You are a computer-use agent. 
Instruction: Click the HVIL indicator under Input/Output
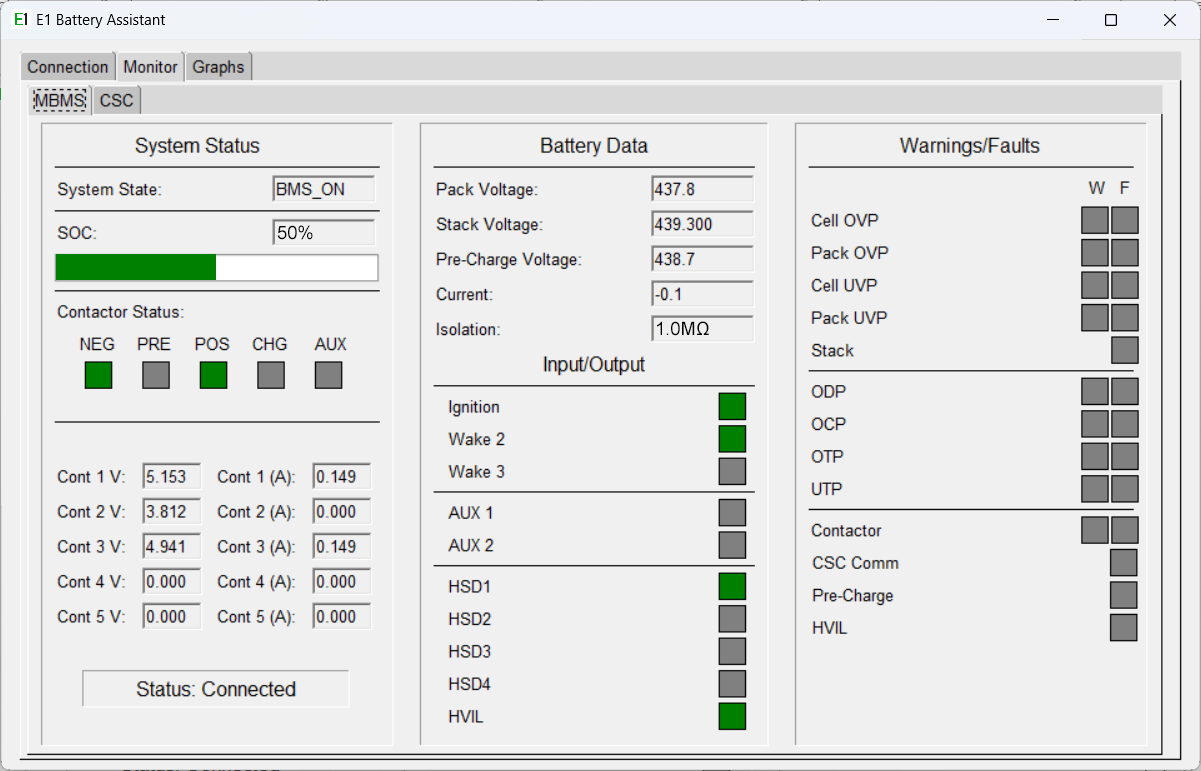pos(732,716)
